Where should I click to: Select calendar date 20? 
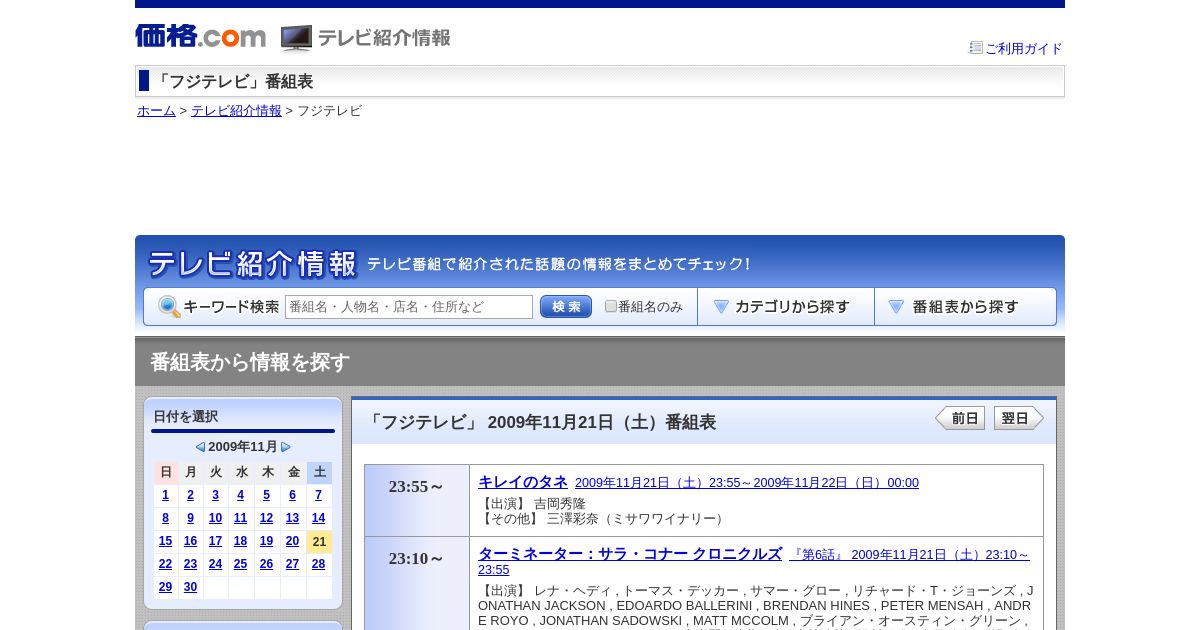pos(292,541)
